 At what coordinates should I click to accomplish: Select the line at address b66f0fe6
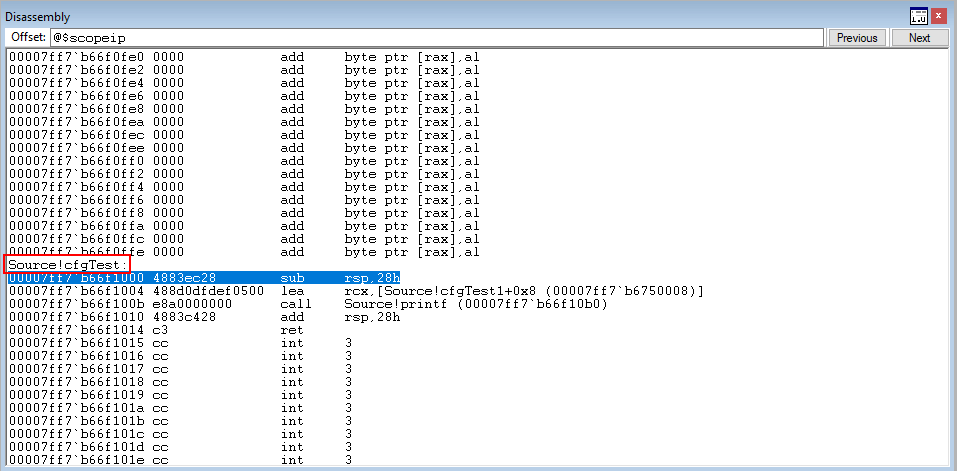244,96
